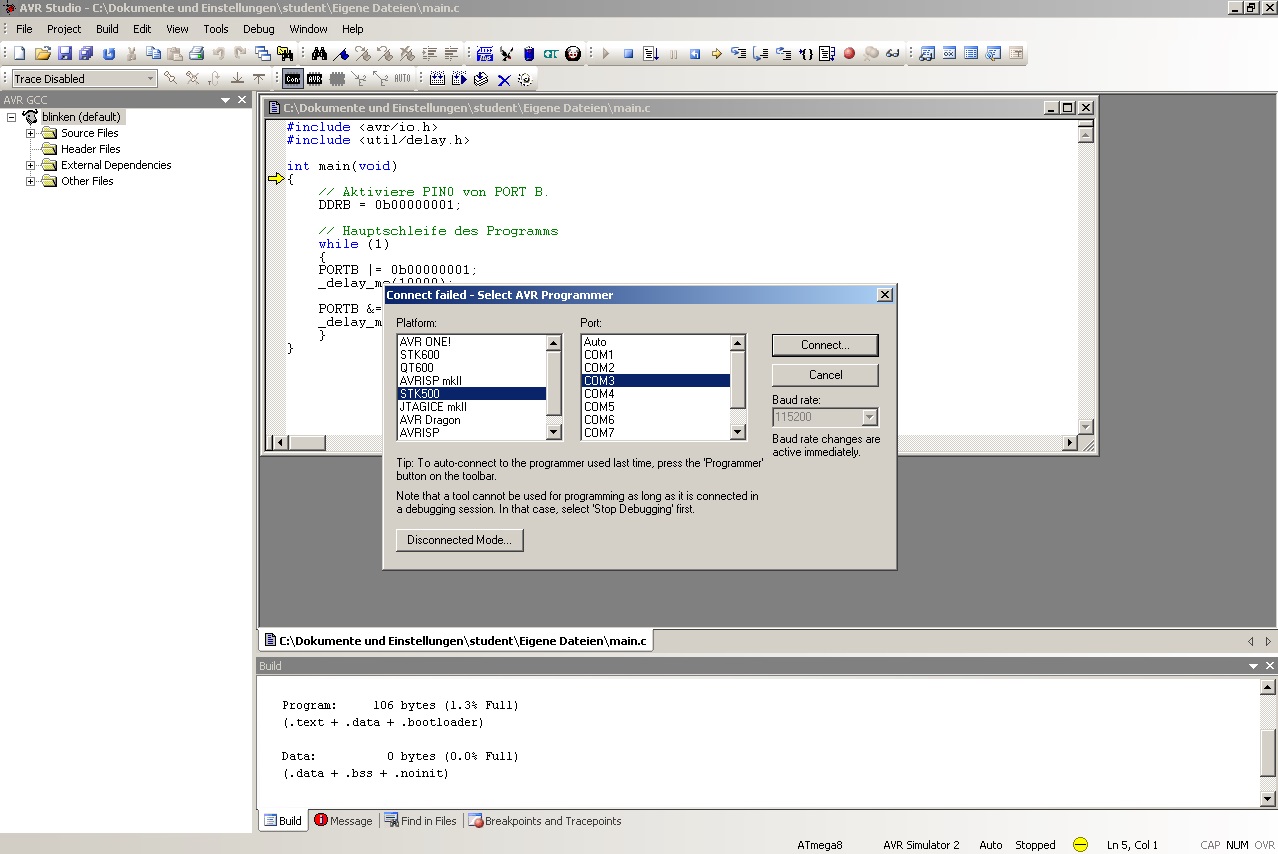Select COM4 port

(x=656, y=394)
